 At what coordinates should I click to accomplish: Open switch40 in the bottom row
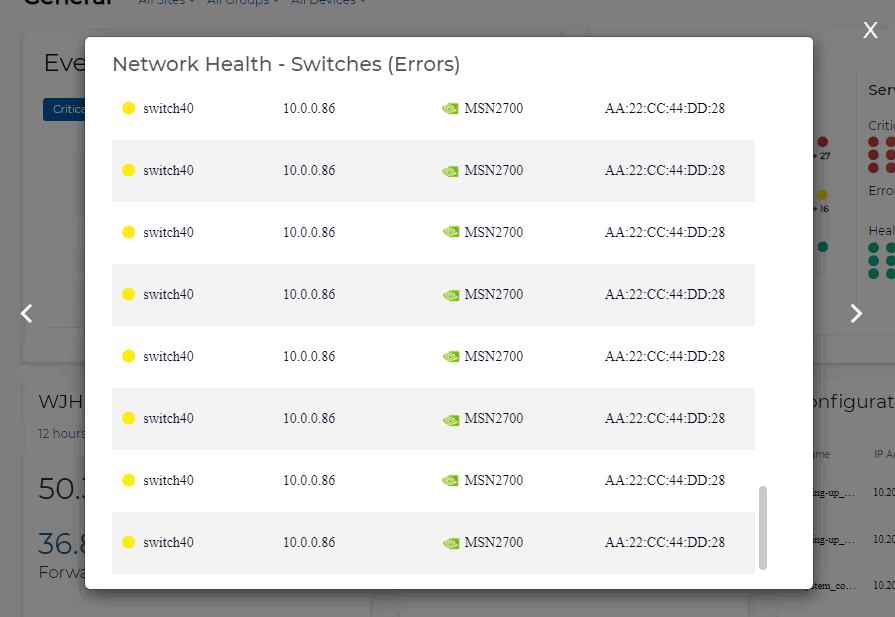(168, 542)
